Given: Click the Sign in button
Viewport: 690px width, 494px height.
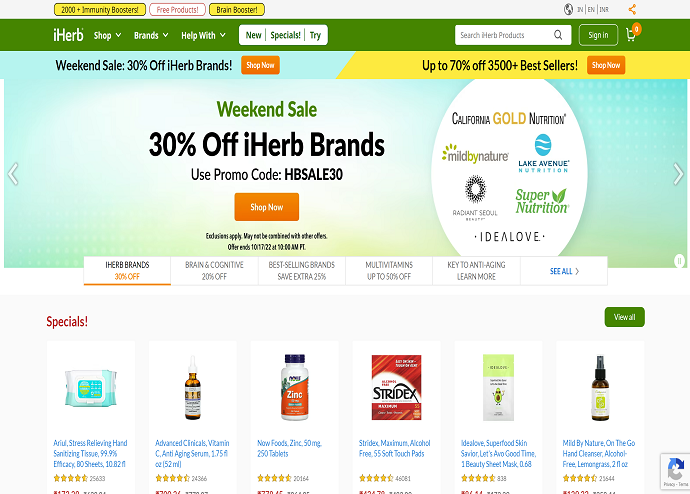Looking at the screenshot, I should coord(598,35).
